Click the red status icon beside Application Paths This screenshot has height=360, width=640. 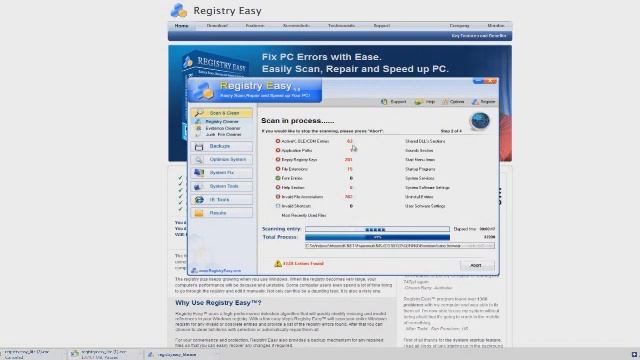click(x=278, y=150)
